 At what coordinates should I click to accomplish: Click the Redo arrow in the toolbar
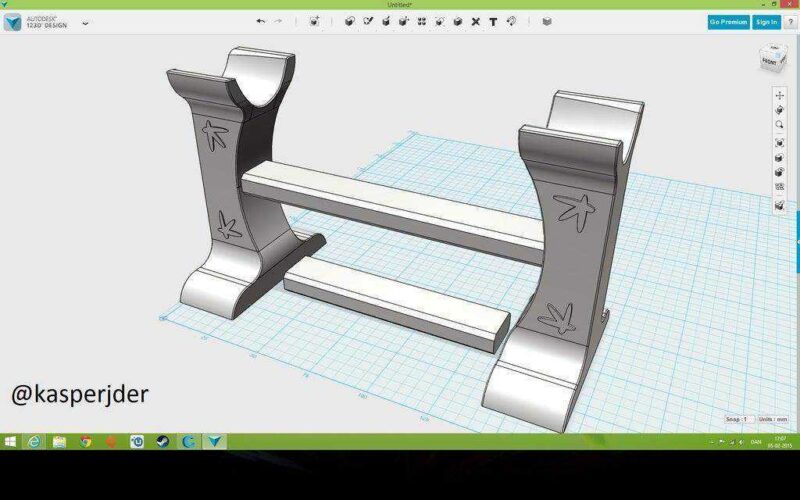278,21
